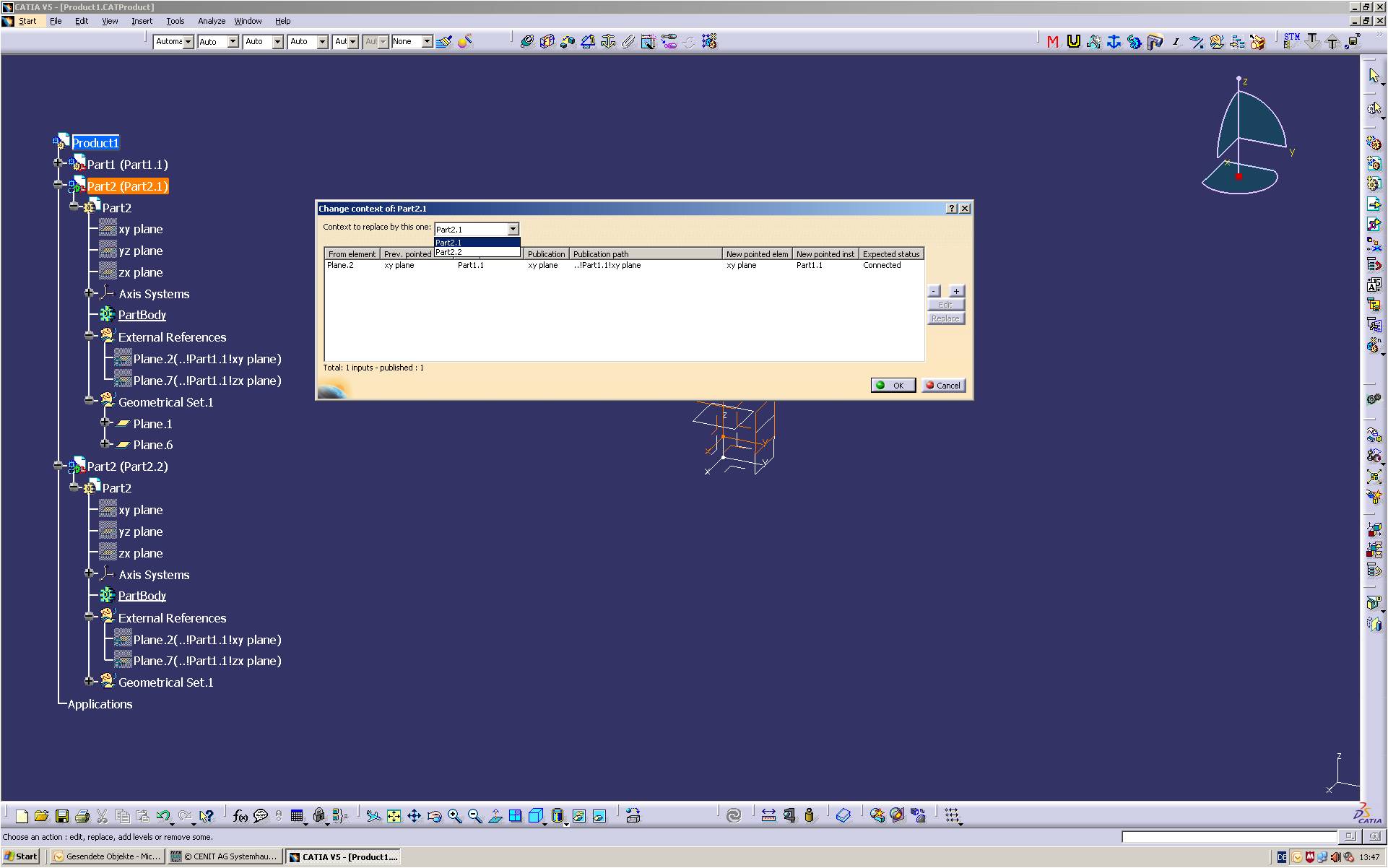Click the Print icon

coord(82,816)
